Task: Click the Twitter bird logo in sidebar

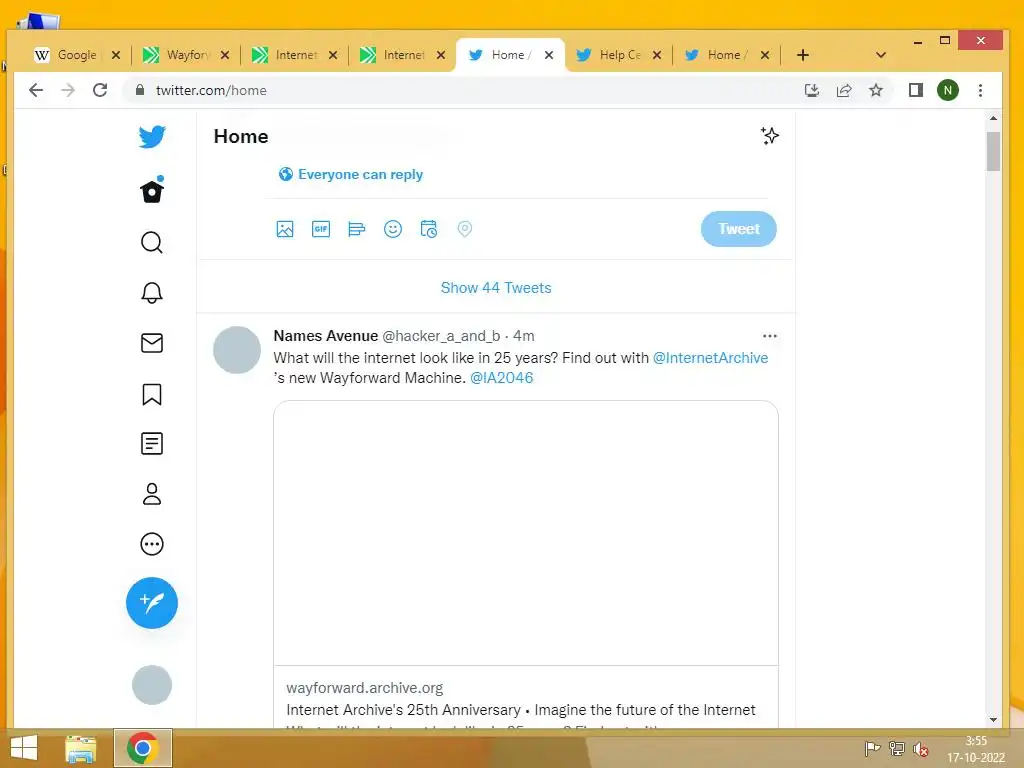Action: pos(152,136)
